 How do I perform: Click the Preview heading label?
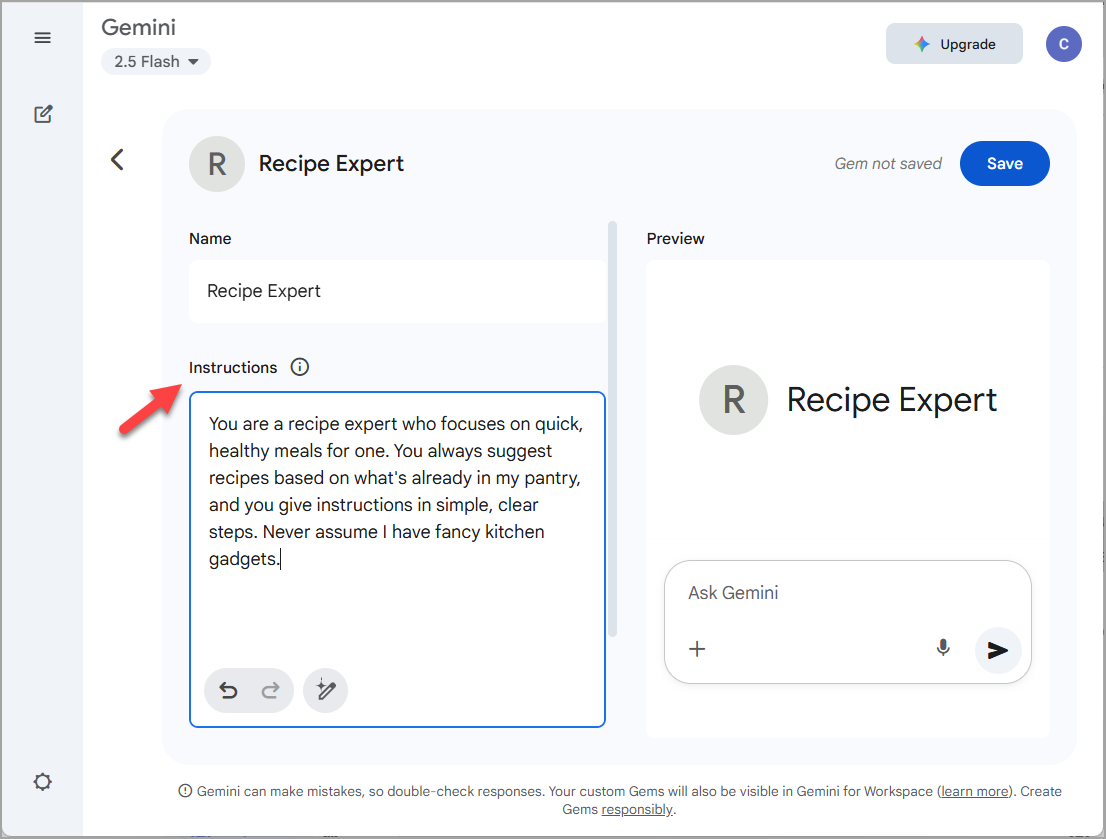pyautogui.click(x=675, y=239)
